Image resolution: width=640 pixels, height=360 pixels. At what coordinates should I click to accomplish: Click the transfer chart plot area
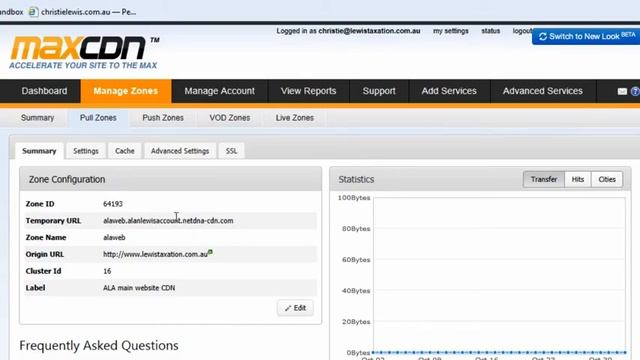pyautogui.click(x=499, y=275)
